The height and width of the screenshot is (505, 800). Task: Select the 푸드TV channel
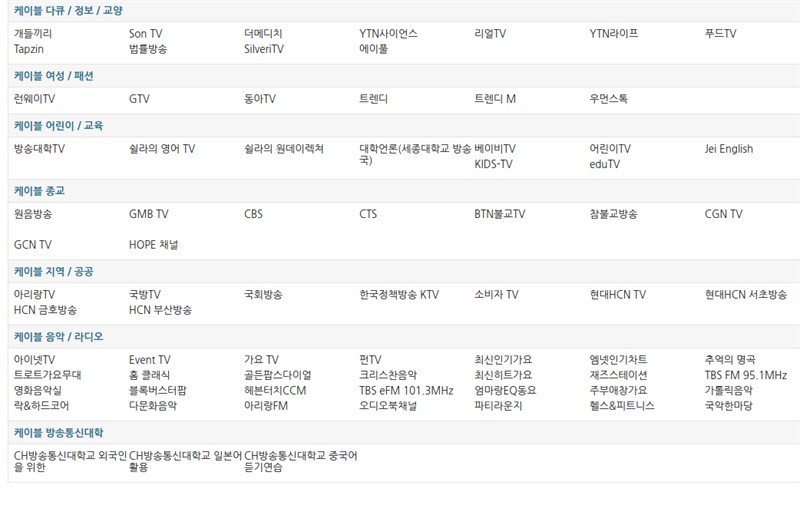click(720, 34)
